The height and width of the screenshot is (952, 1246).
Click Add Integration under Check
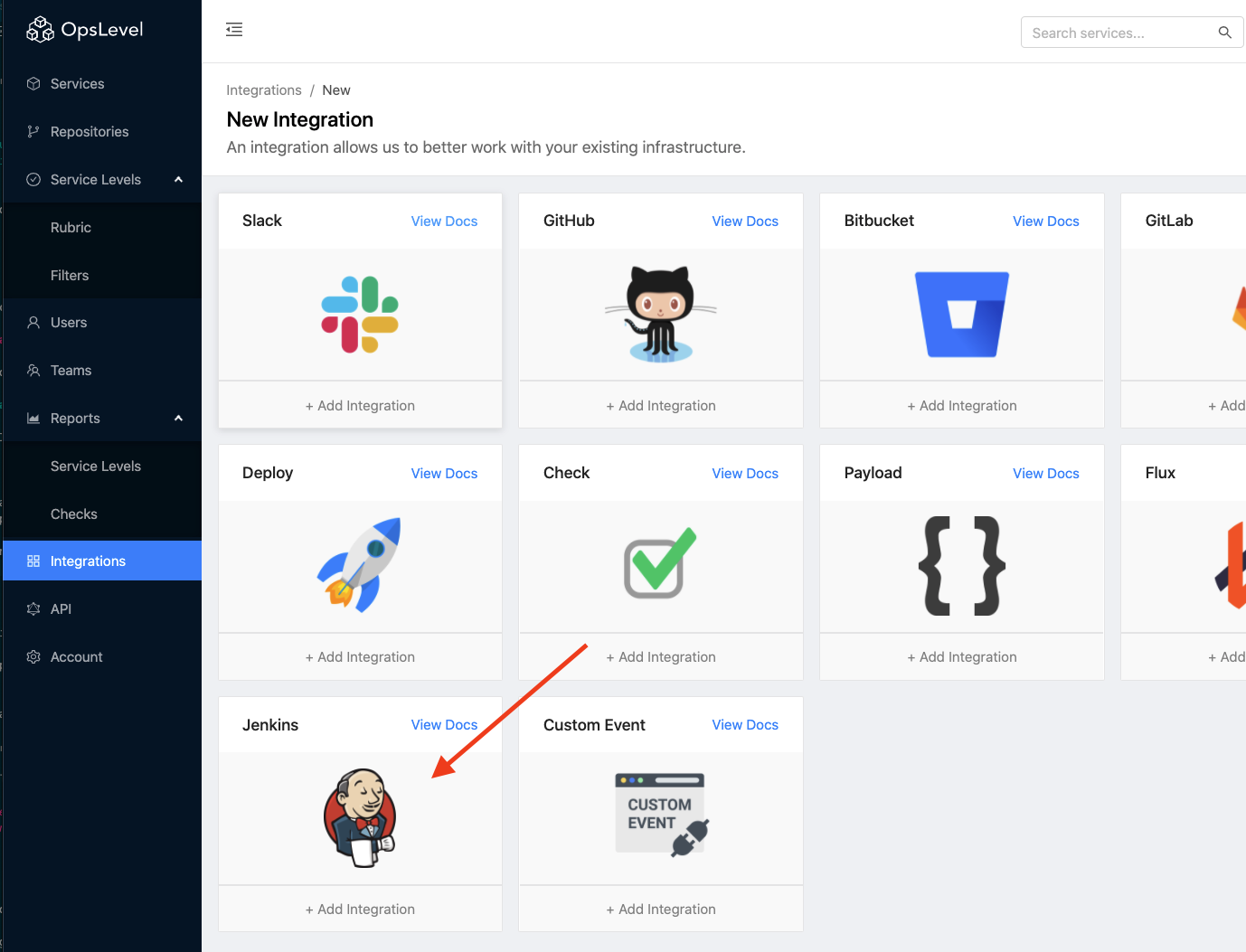(x=661, y=657)
